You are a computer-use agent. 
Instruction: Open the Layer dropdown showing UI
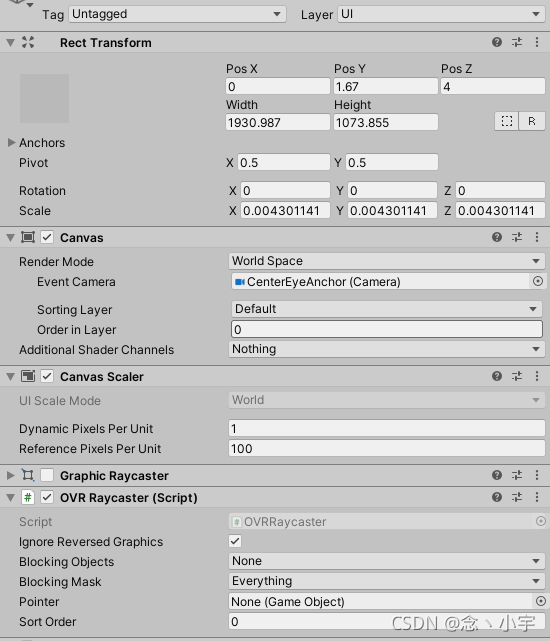tap(441, 14)
